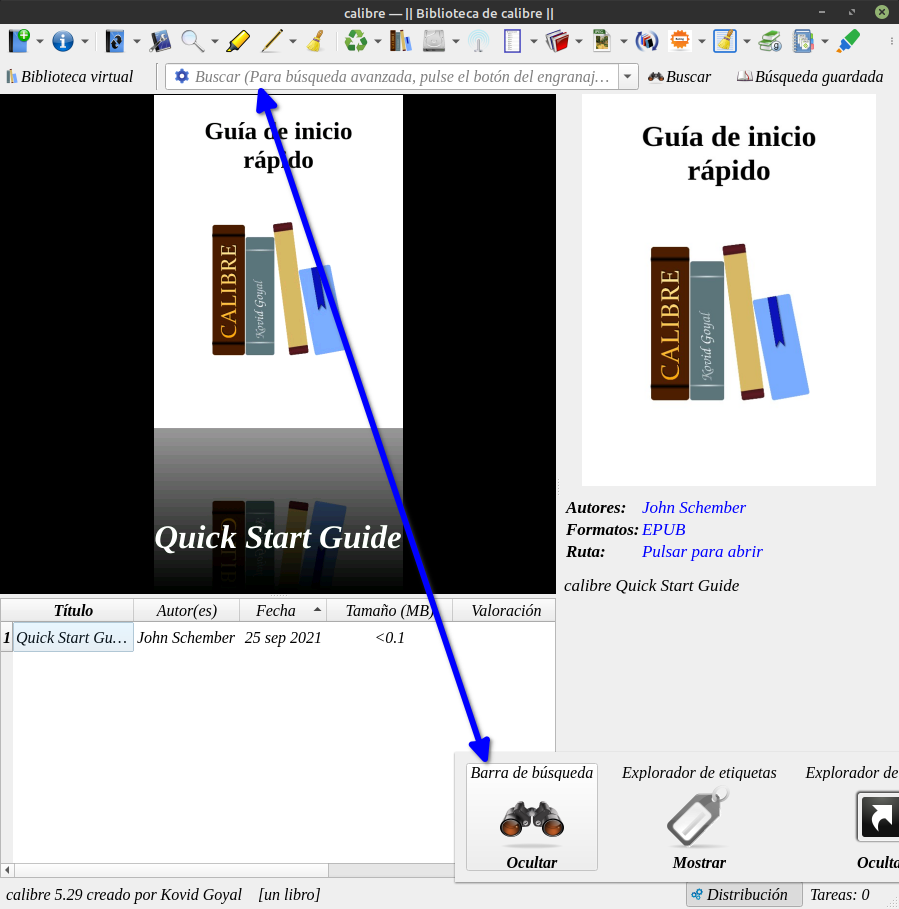Click the red book stack icon
899x909 pixels.
pos(557,41)
